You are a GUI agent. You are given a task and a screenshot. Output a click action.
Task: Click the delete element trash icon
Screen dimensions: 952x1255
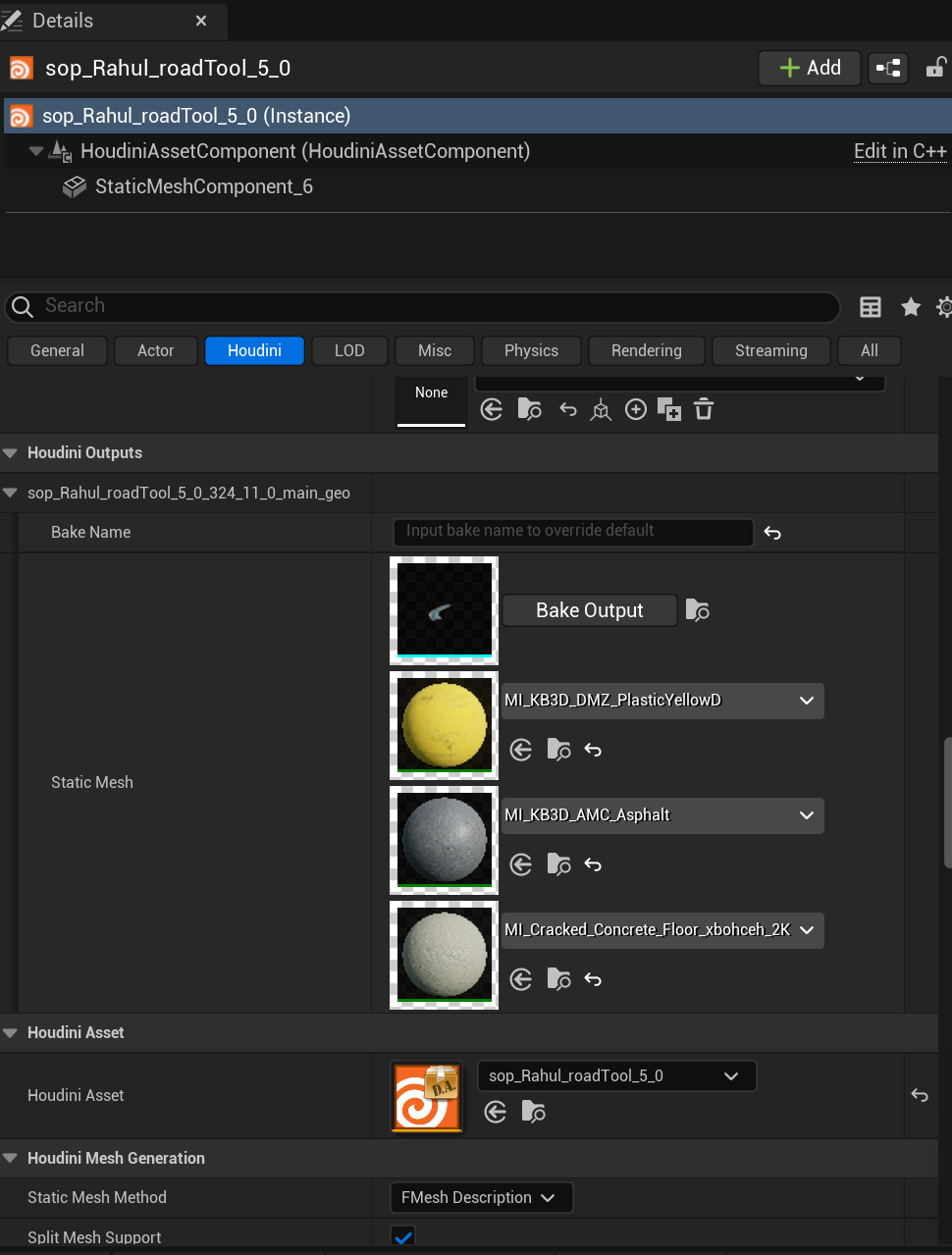(x=704, y=409)
